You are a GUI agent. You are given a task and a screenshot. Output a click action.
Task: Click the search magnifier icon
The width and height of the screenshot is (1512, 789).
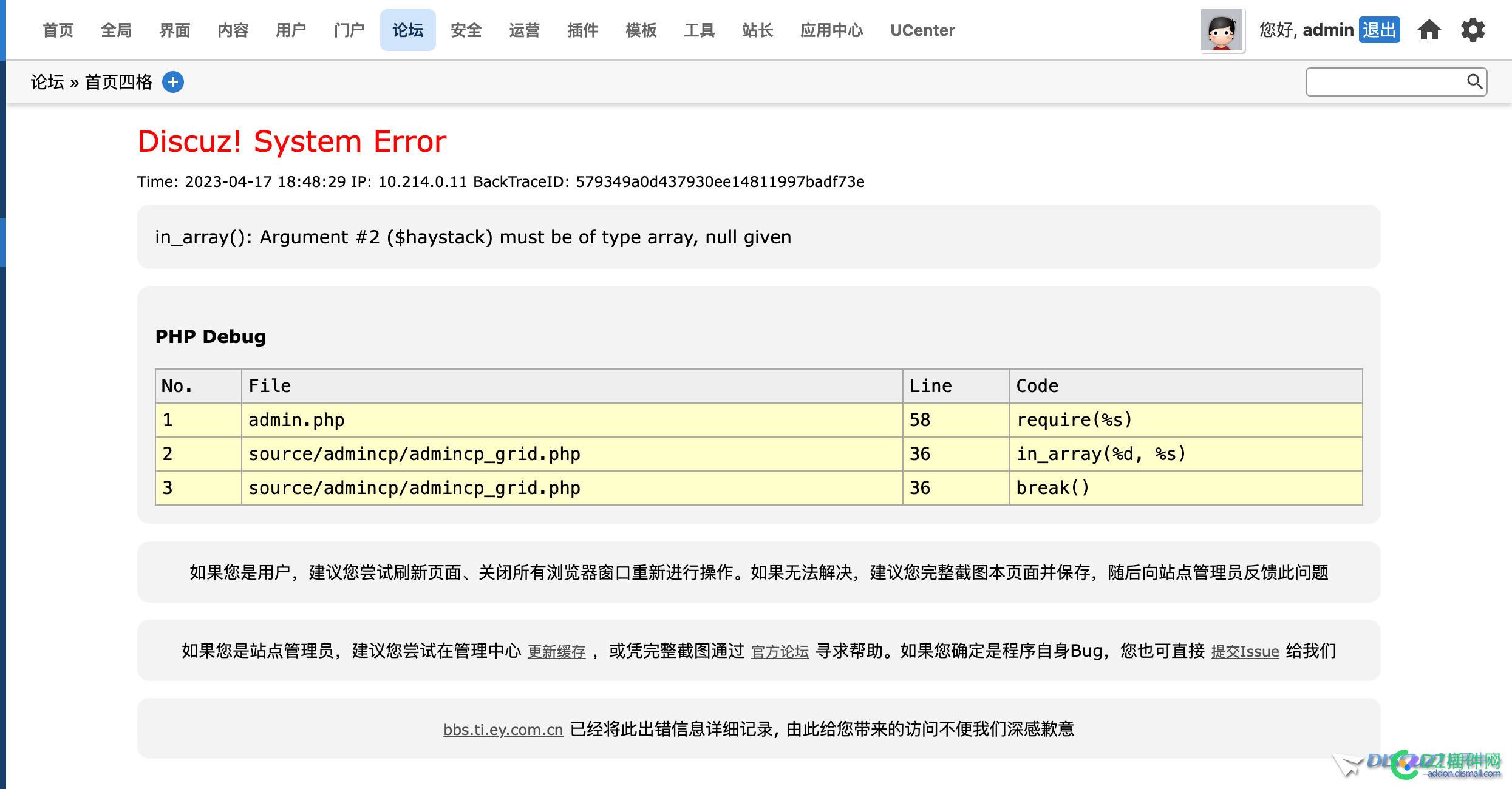(x=1474, y=81)
